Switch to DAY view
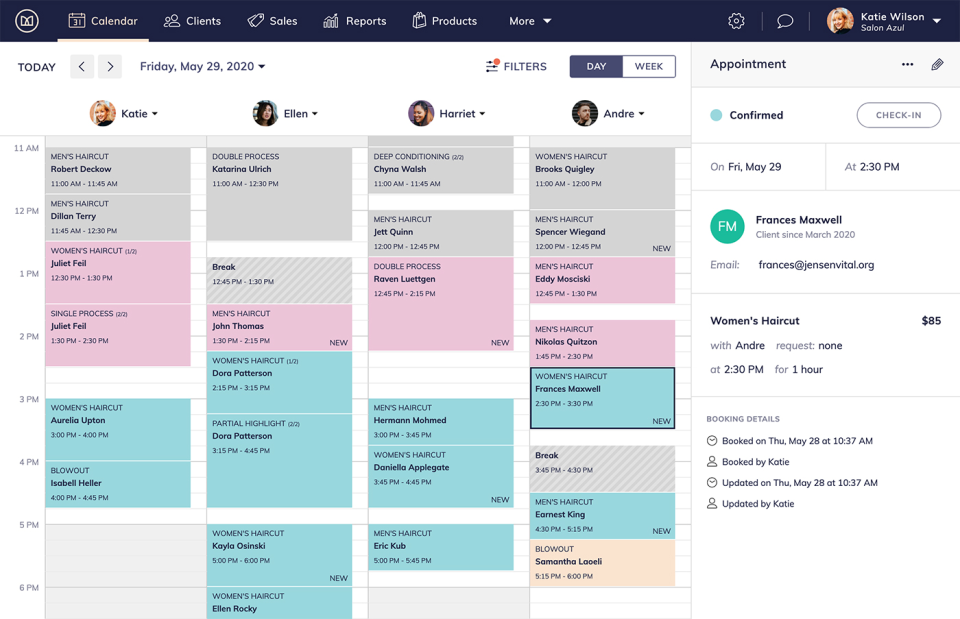The image size is (960, 619). (596, 66)
